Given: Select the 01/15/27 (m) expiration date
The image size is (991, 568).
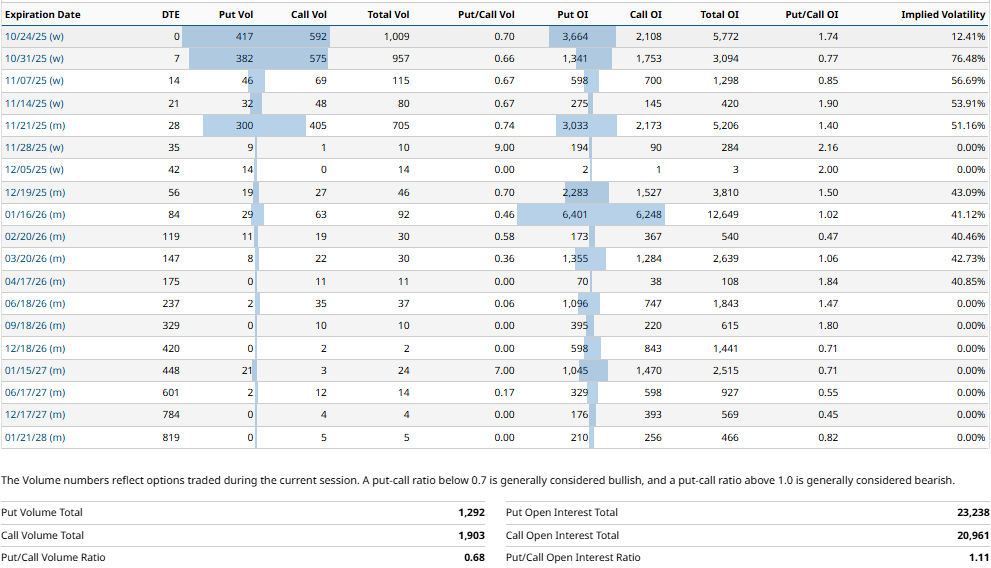Looking at the screenshot, I should pyautogui.click(x=35, y=371).
